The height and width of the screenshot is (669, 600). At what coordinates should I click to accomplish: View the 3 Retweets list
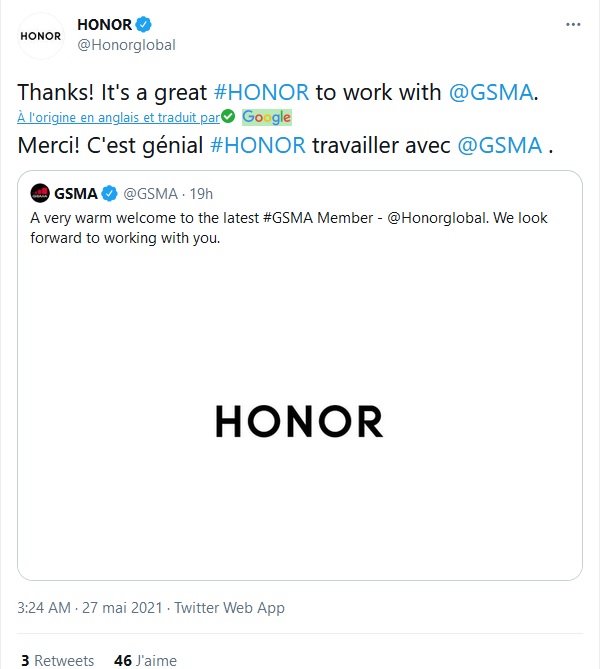(x=58, y=660)
